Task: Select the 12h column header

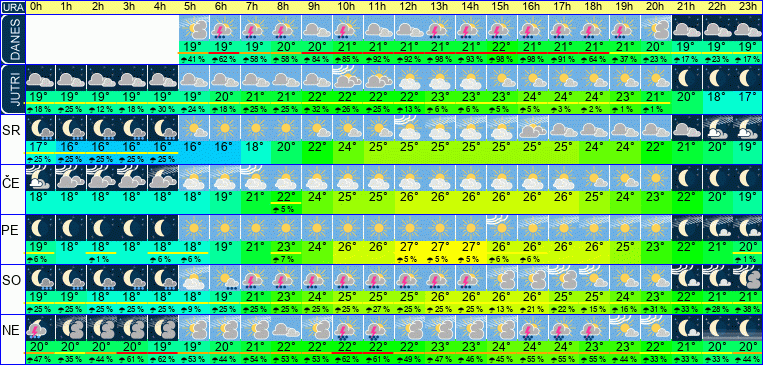Action: click(x=409, y=7)
